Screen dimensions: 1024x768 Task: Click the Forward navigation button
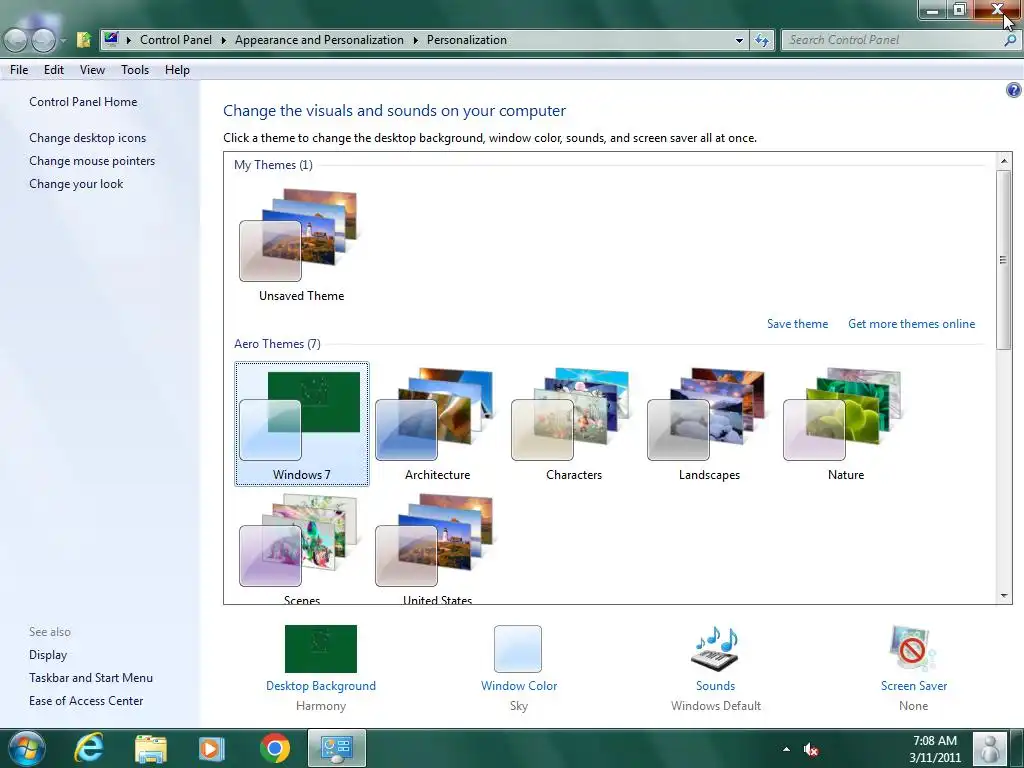pyautogui.click(x=44, y=40)
